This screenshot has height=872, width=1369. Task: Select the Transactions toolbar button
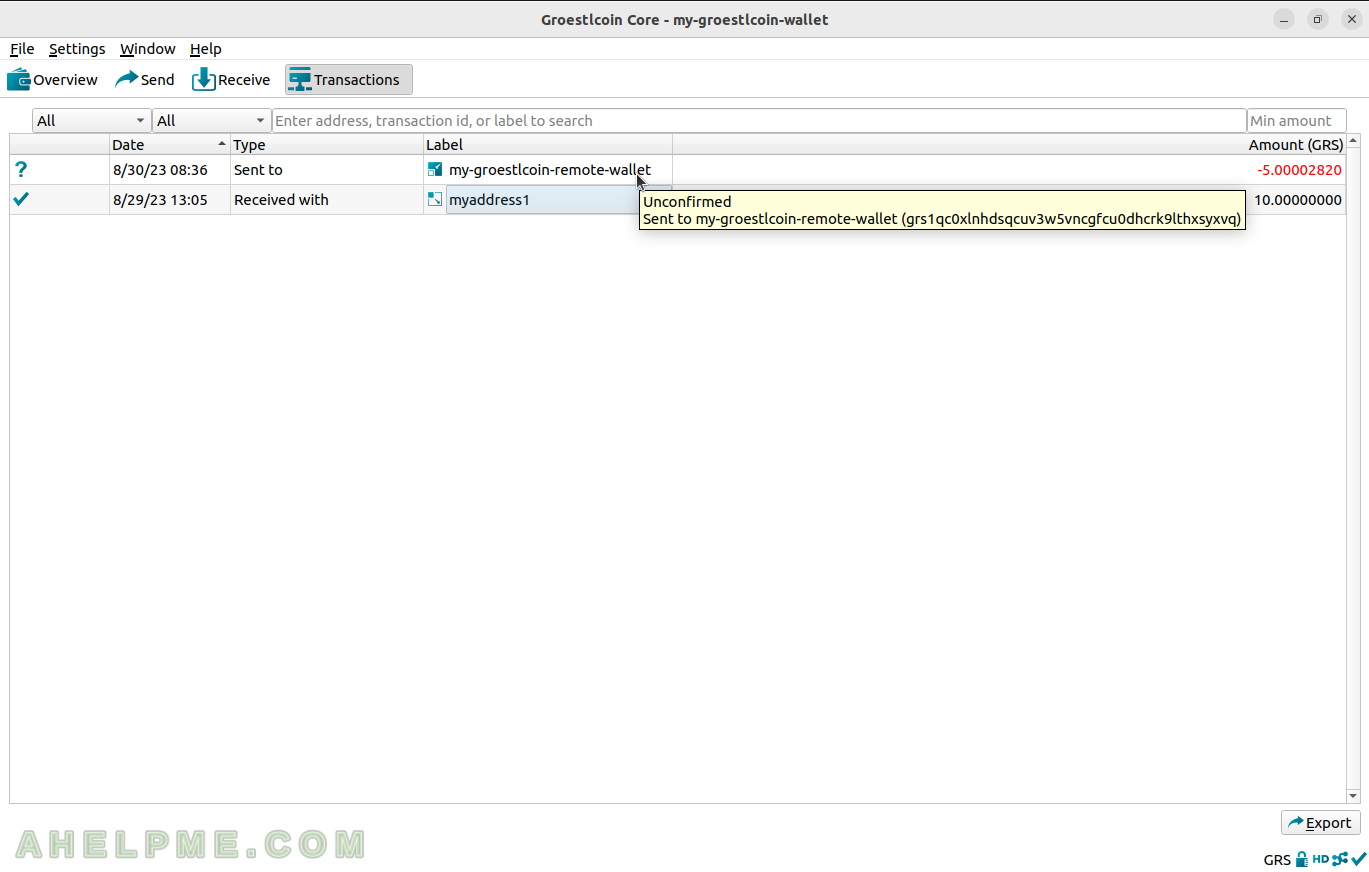point(348,80)
